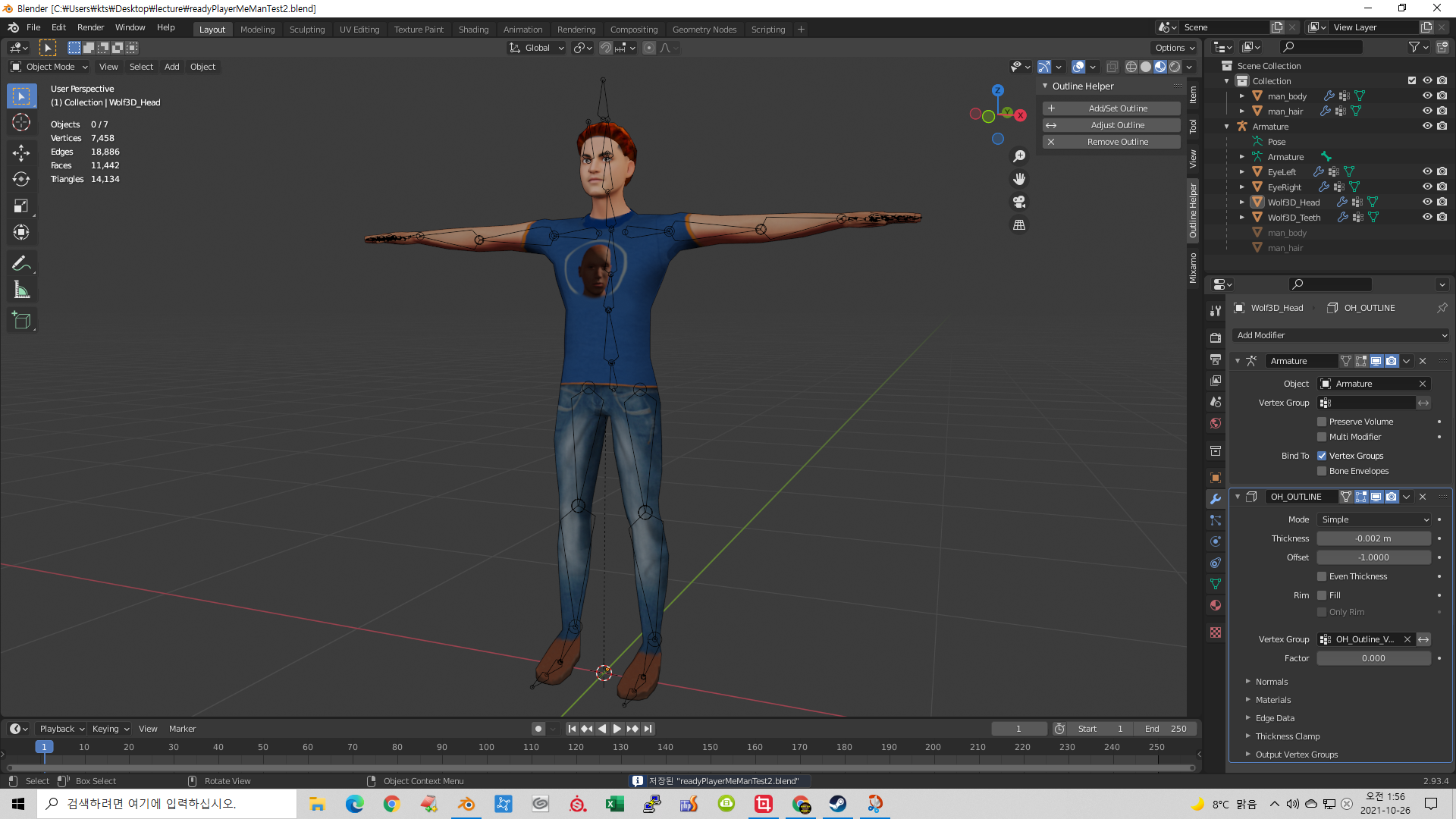Play the animation in timeline

point(617,729)
